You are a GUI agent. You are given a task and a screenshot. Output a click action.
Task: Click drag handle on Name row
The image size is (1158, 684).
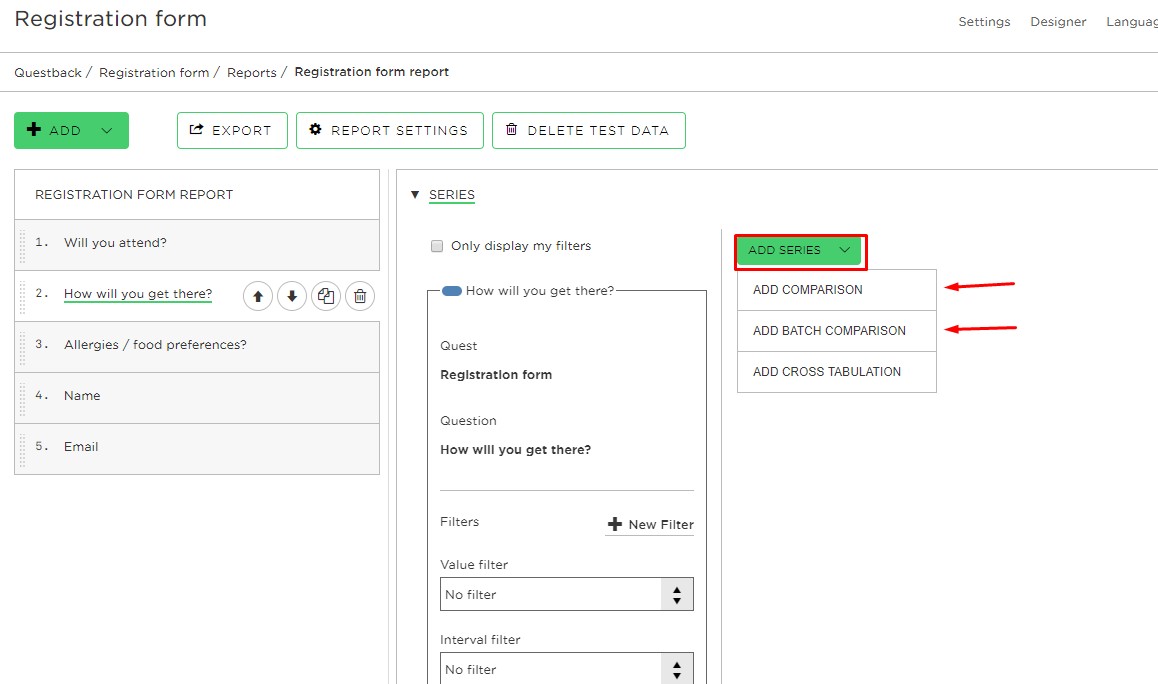tap(22, 398)
